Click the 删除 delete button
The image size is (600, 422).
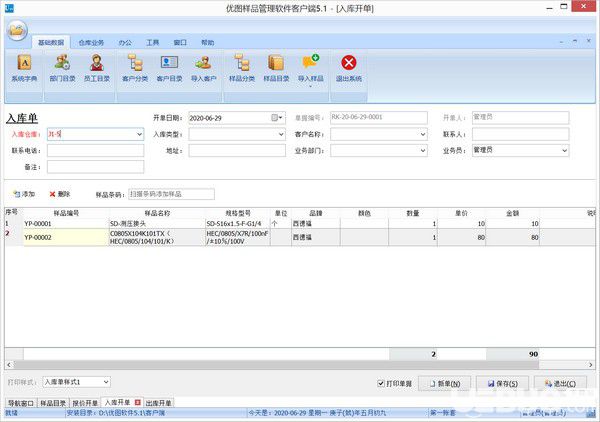coord(60,194)
